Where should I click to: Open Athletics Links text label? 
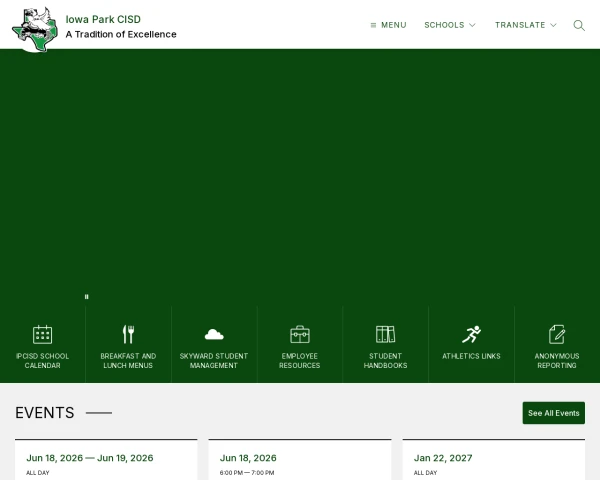click(x=471, y=356)
